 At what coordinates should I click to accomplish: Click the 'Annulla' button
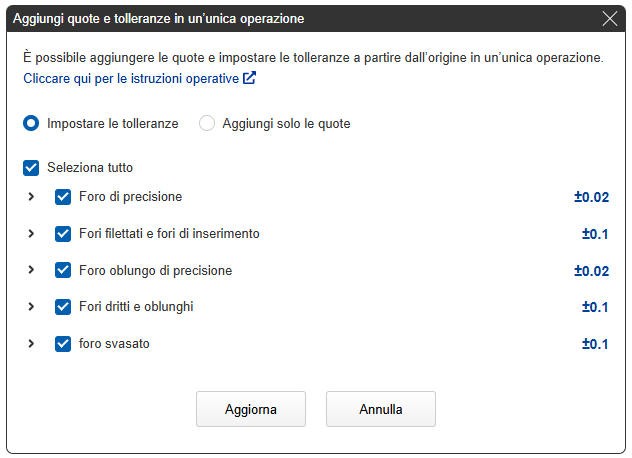[x=380, y=409]
